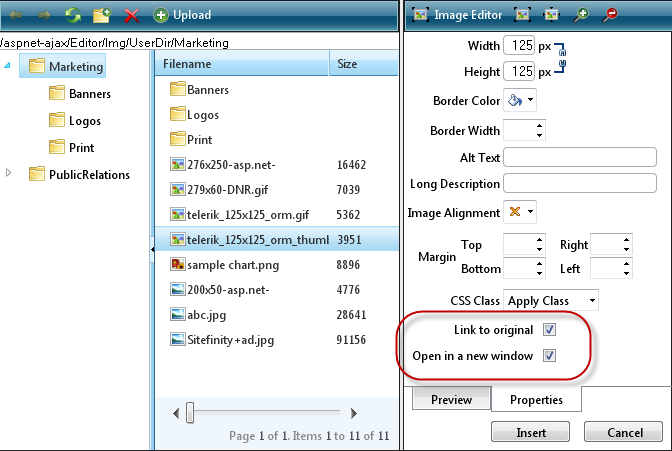Click the Long Description input field
672x451 pixels.
580,183
